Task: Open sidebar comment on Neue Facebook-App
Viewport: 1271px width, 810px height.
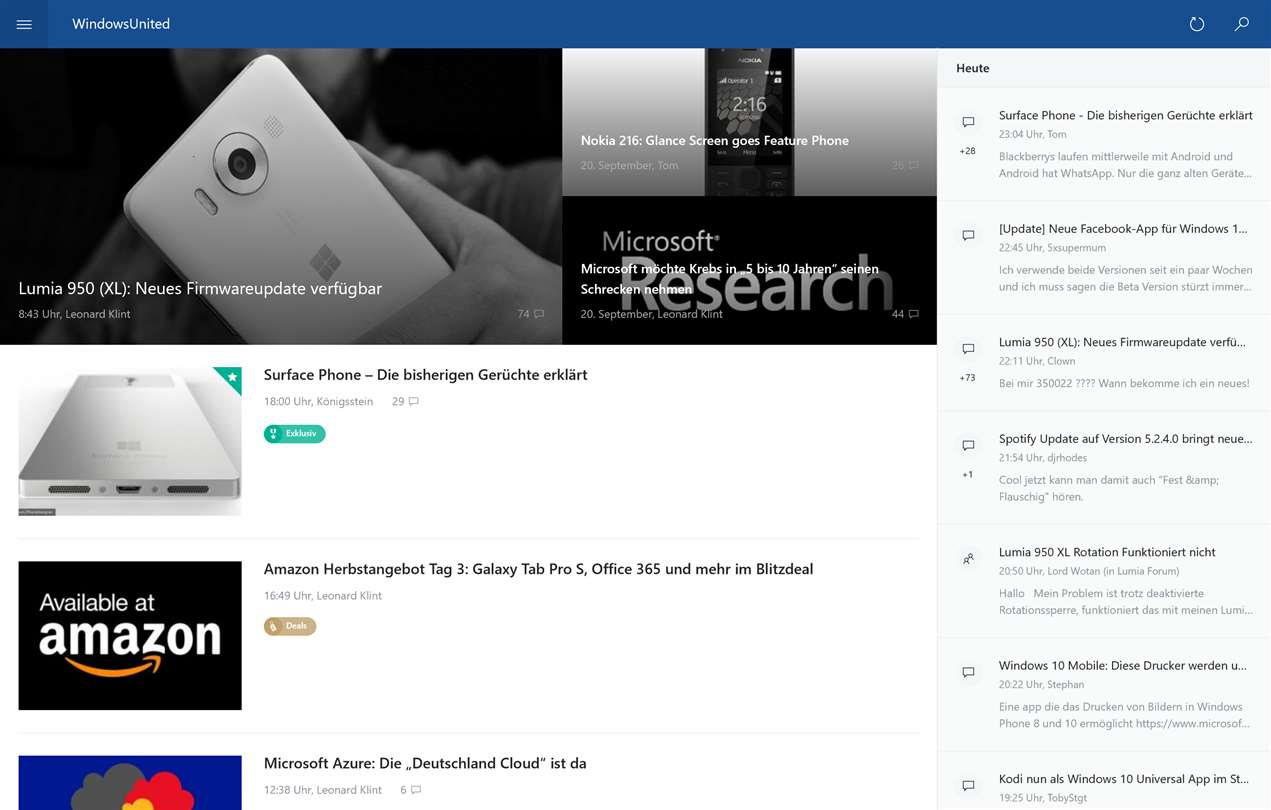Action: (x=1124, y=229)
